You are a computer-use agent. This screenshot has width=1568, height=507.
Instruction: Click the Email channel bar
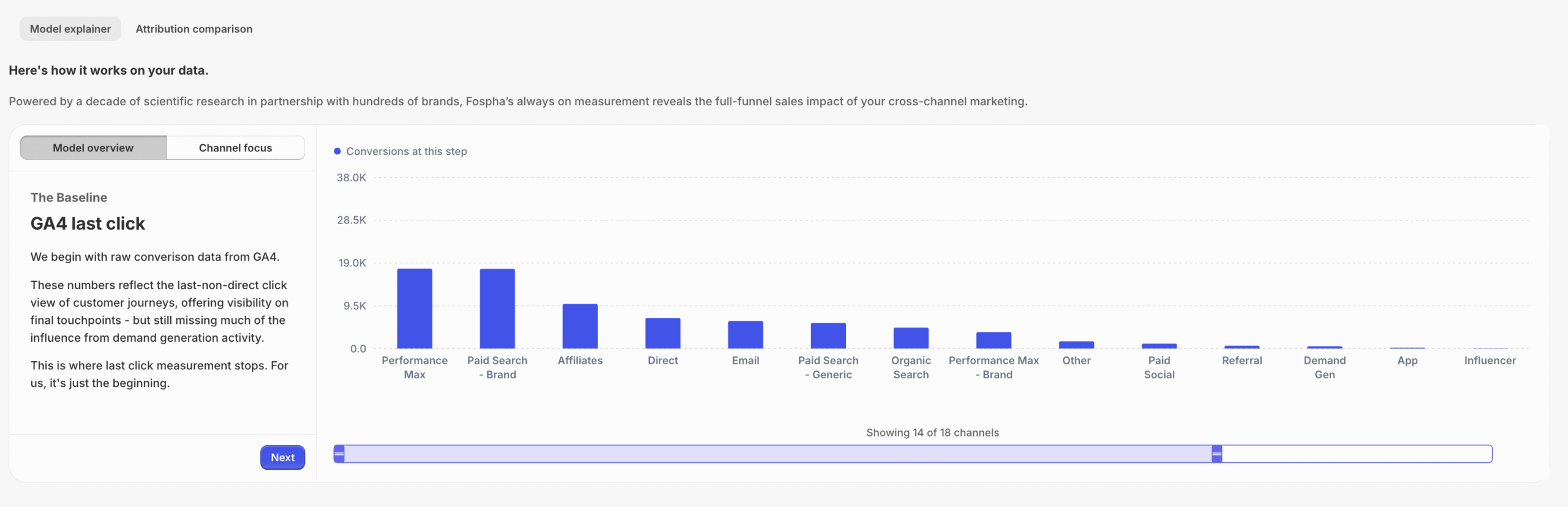745,335
